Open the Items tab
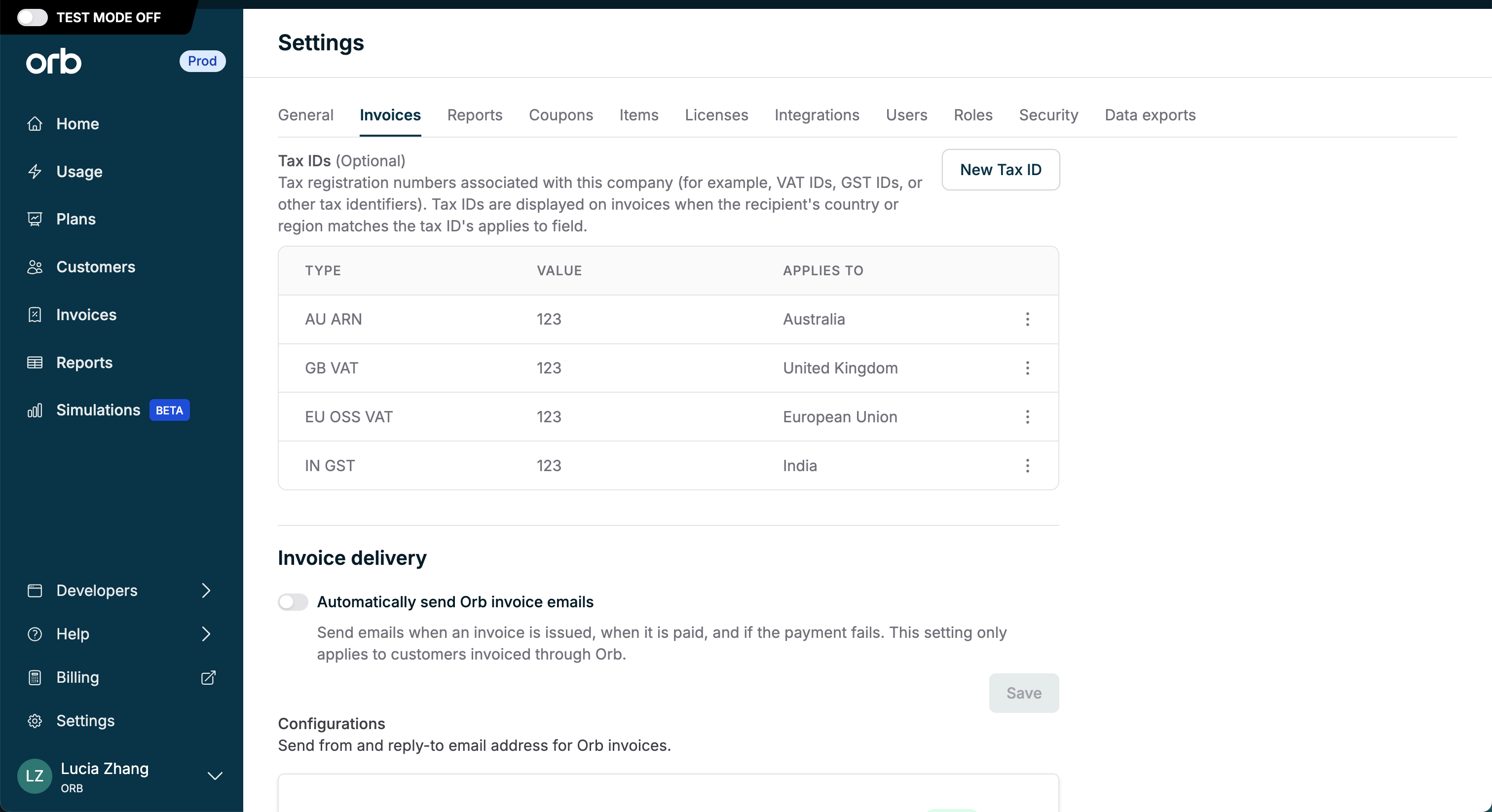 pos(639,114)
